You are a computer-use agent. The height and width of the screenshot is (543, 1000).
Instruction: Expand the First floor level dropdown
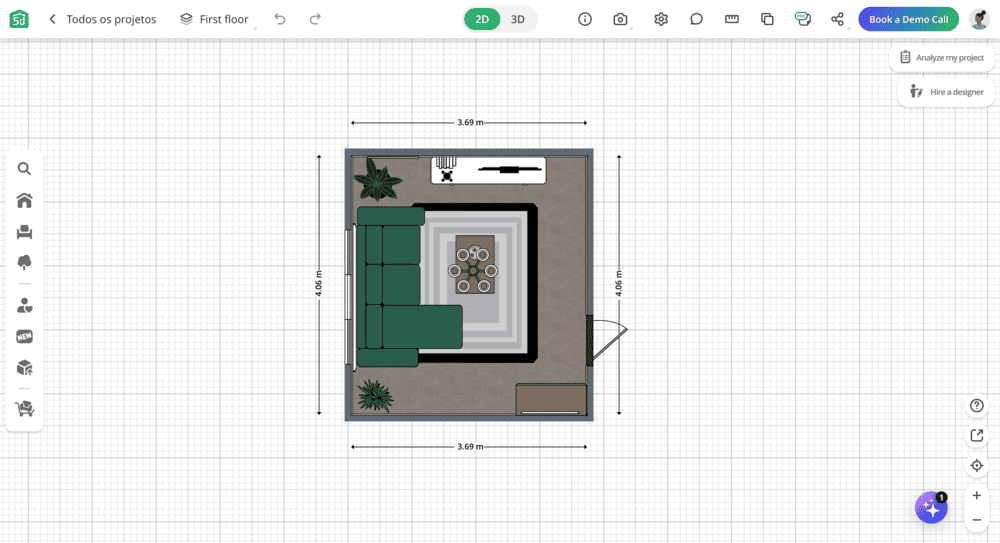point(215,19)
